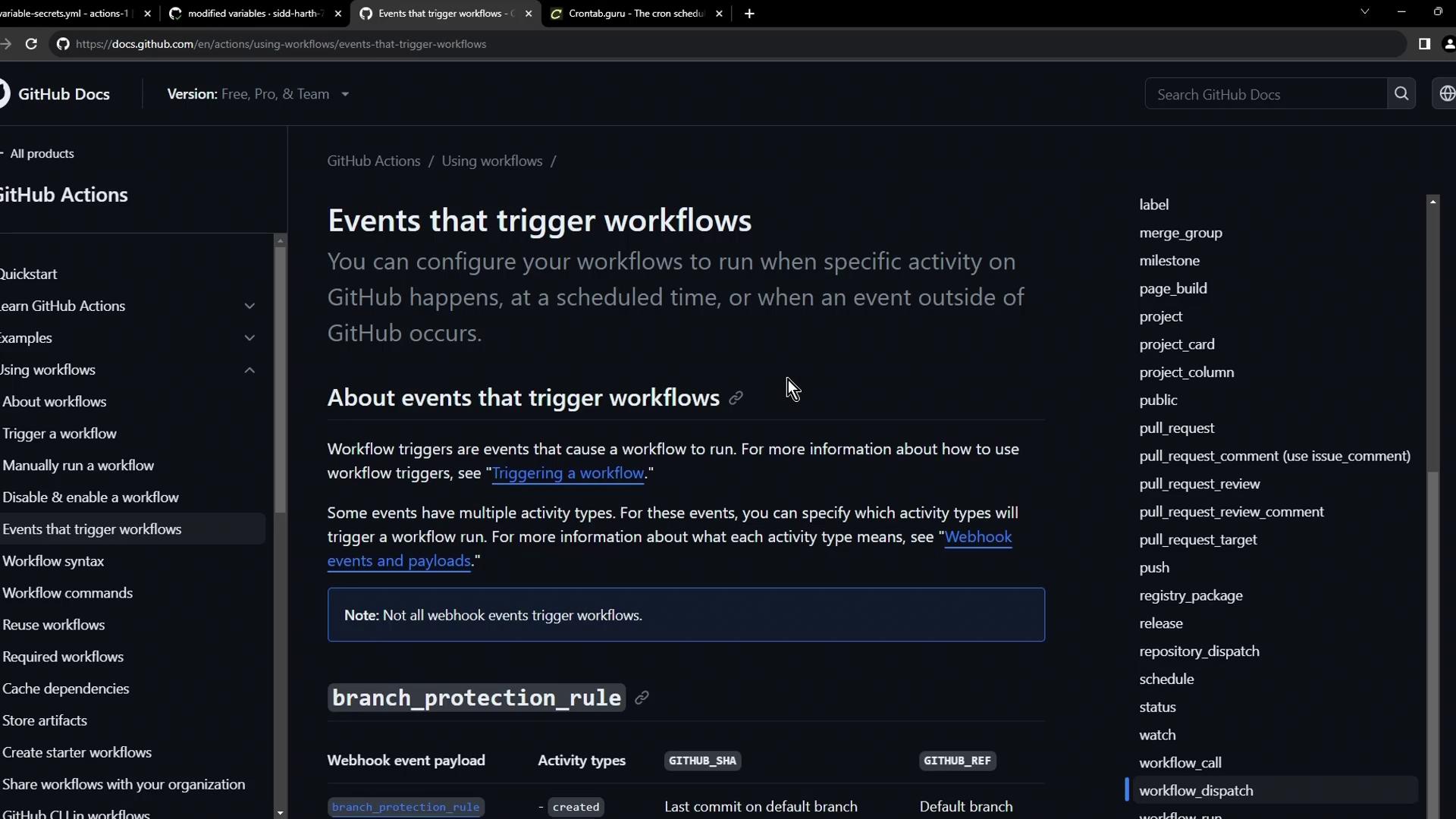This screenshot has width=1456, height=819.
Task: Collapse the Using workflows section
Action: (x=249, y=370)
